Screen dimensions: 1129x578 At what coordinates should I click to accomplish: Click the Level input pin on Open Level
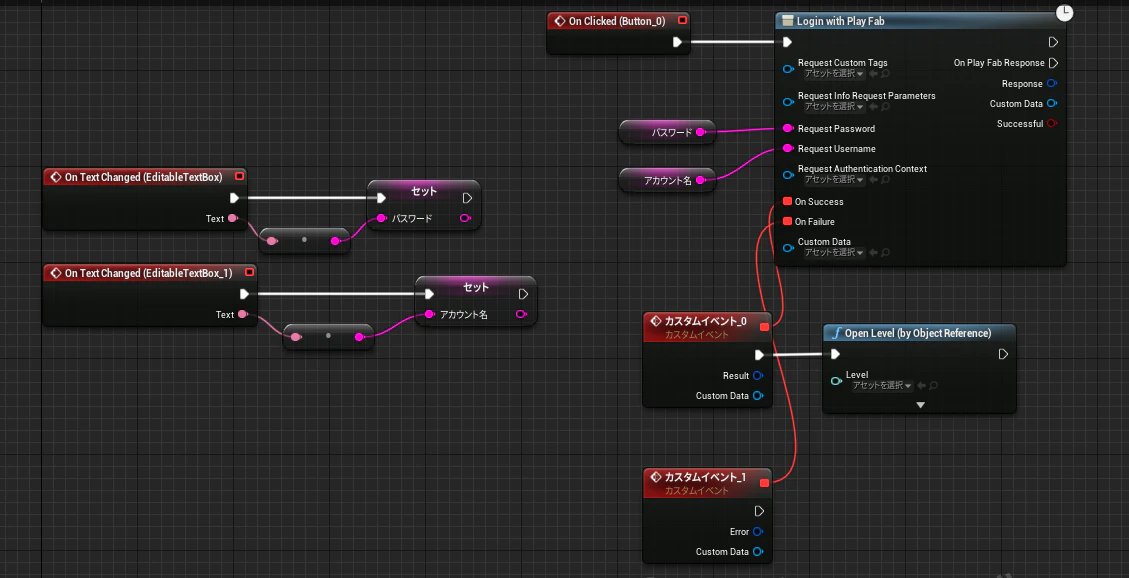836,381
